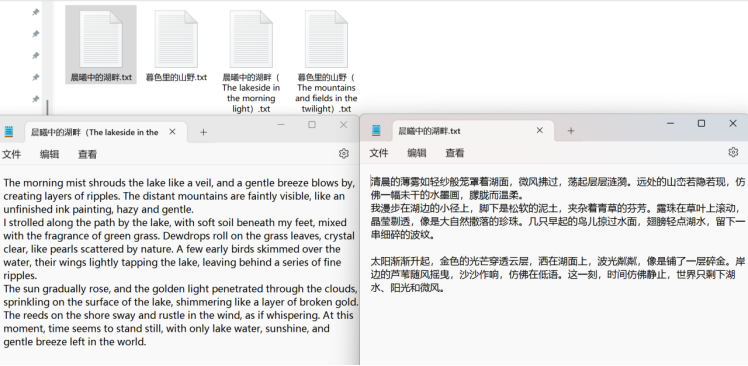
Task: Maximize the left Notepad window
Action: (312, 125)
